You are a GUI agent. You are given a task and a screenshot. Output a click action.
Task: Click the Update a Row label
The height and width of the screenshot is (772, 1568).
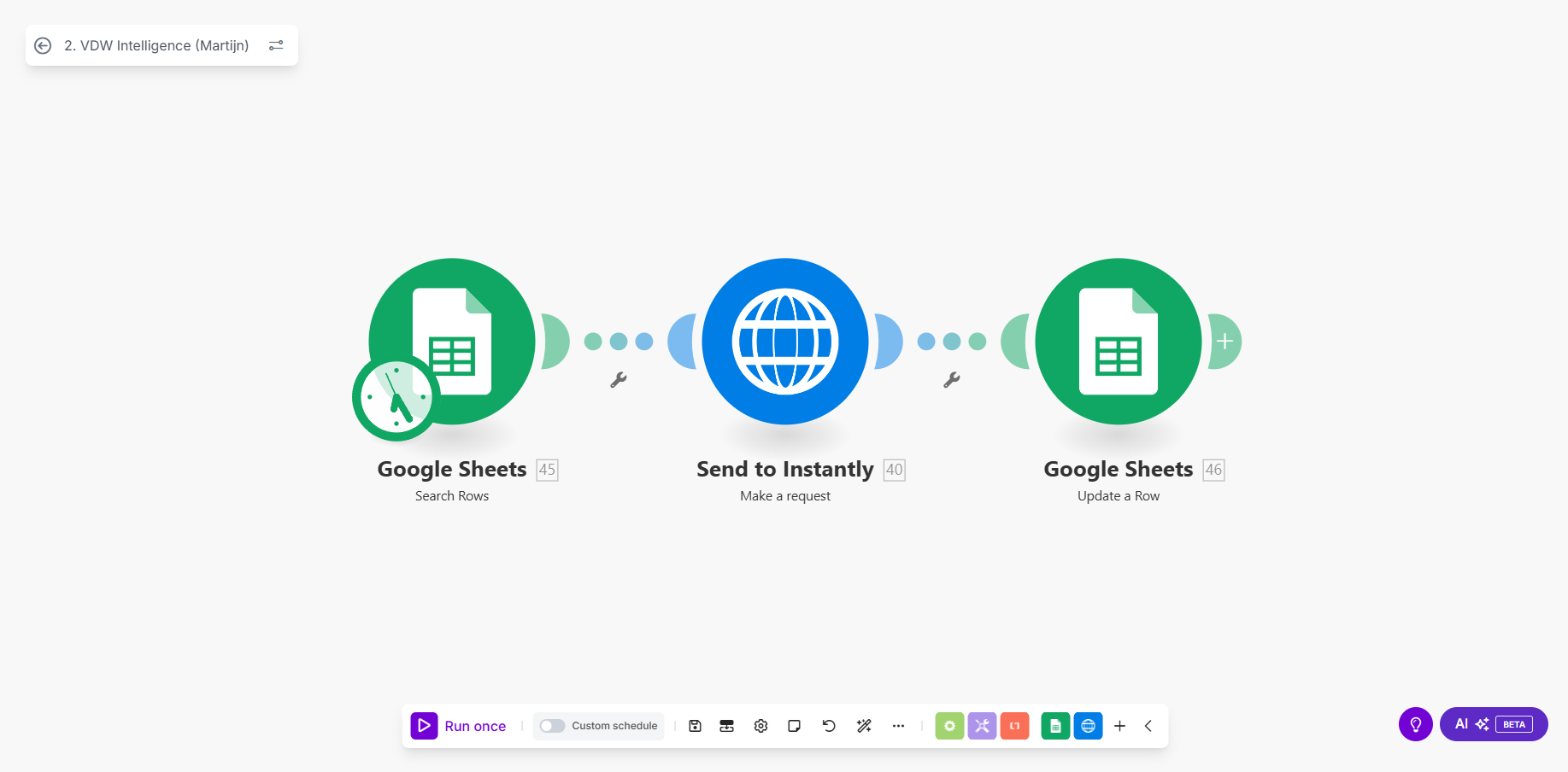pyautogui.click(x=1119, y=496)
